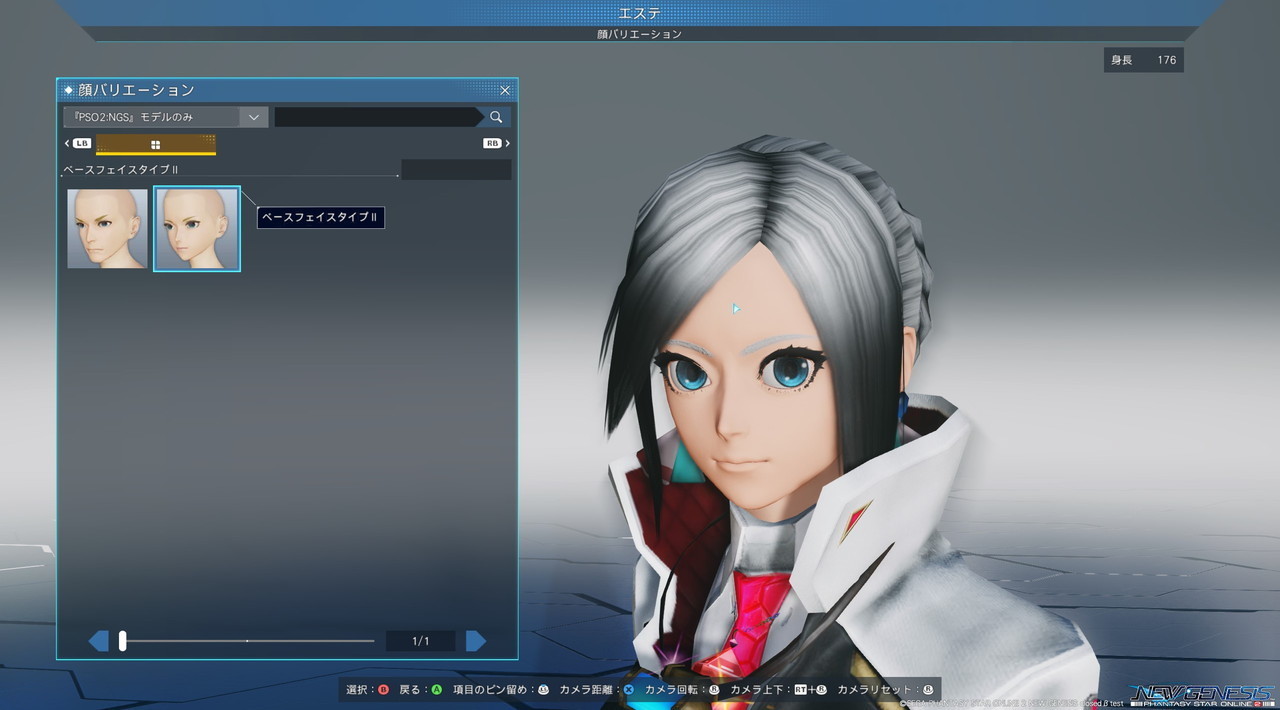Viewport: 1280px width, 710px height.
Task: Click the page scroll slider handle
Action: (x=122, y=641)
